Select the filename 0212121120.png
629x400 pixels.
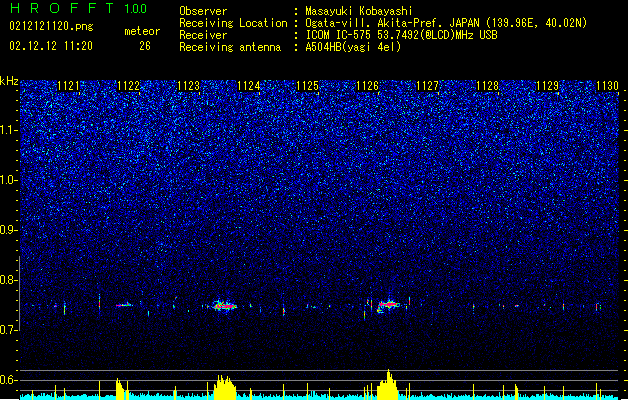pos(51,26)
